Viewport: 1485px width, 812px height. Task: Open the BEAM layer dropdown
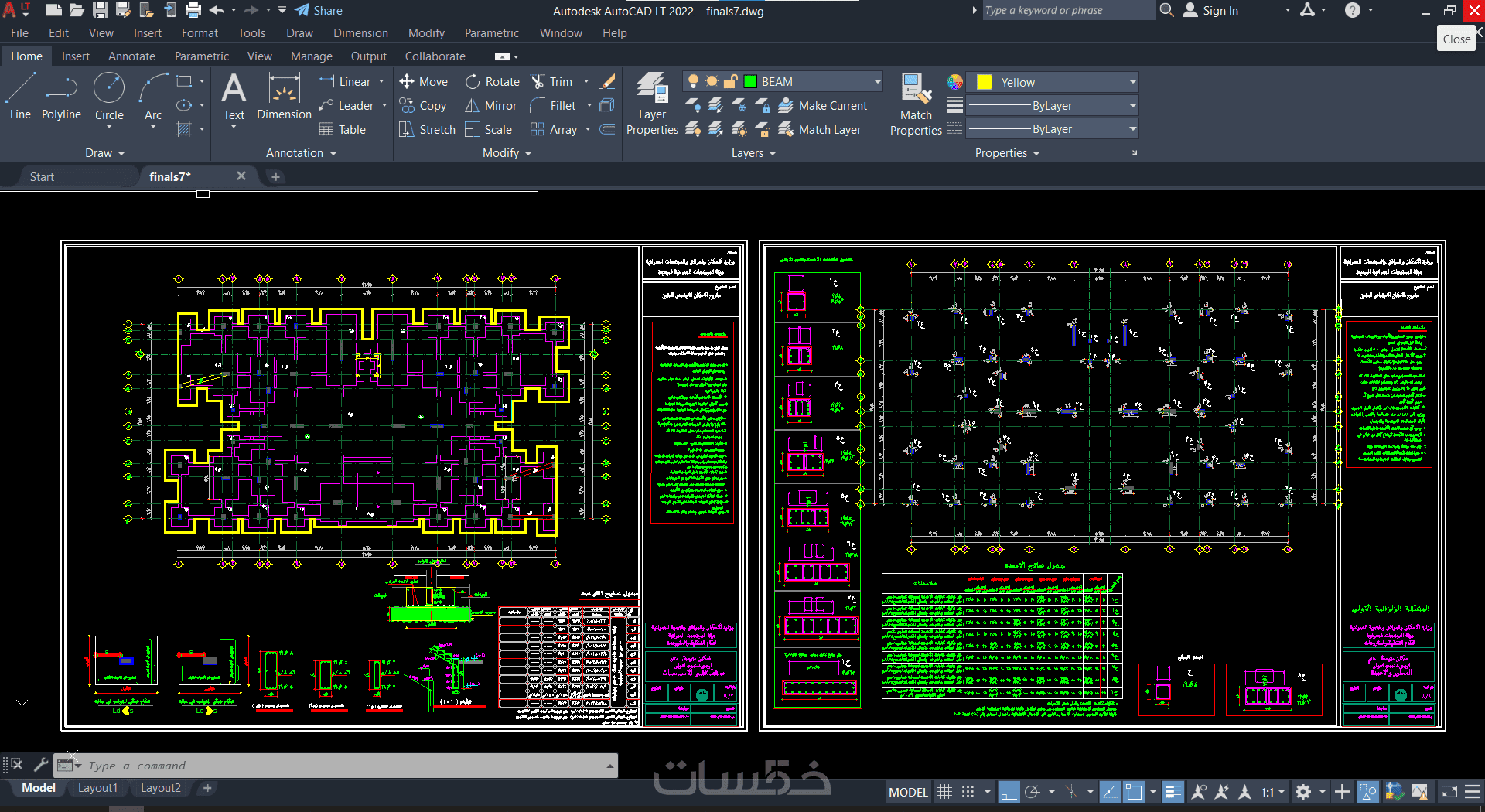[877, 82]
